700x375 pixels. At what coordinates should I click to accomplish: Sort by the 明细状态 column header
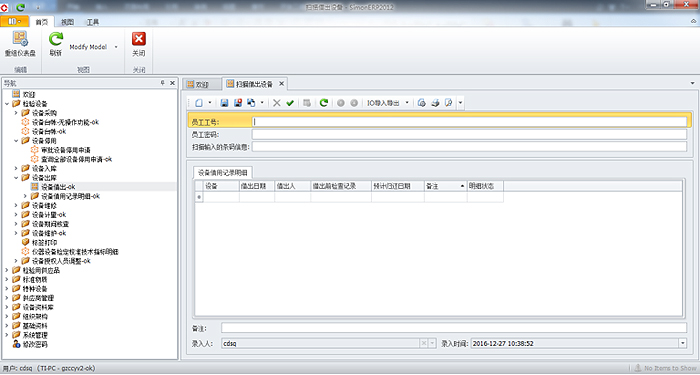coord(485,186)
